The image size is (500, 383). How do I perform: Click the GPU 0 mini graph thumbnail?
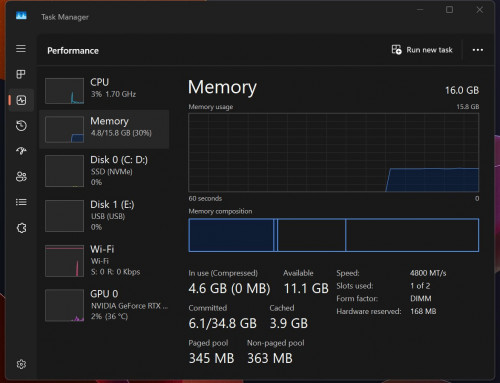click(x=64, y=305)
